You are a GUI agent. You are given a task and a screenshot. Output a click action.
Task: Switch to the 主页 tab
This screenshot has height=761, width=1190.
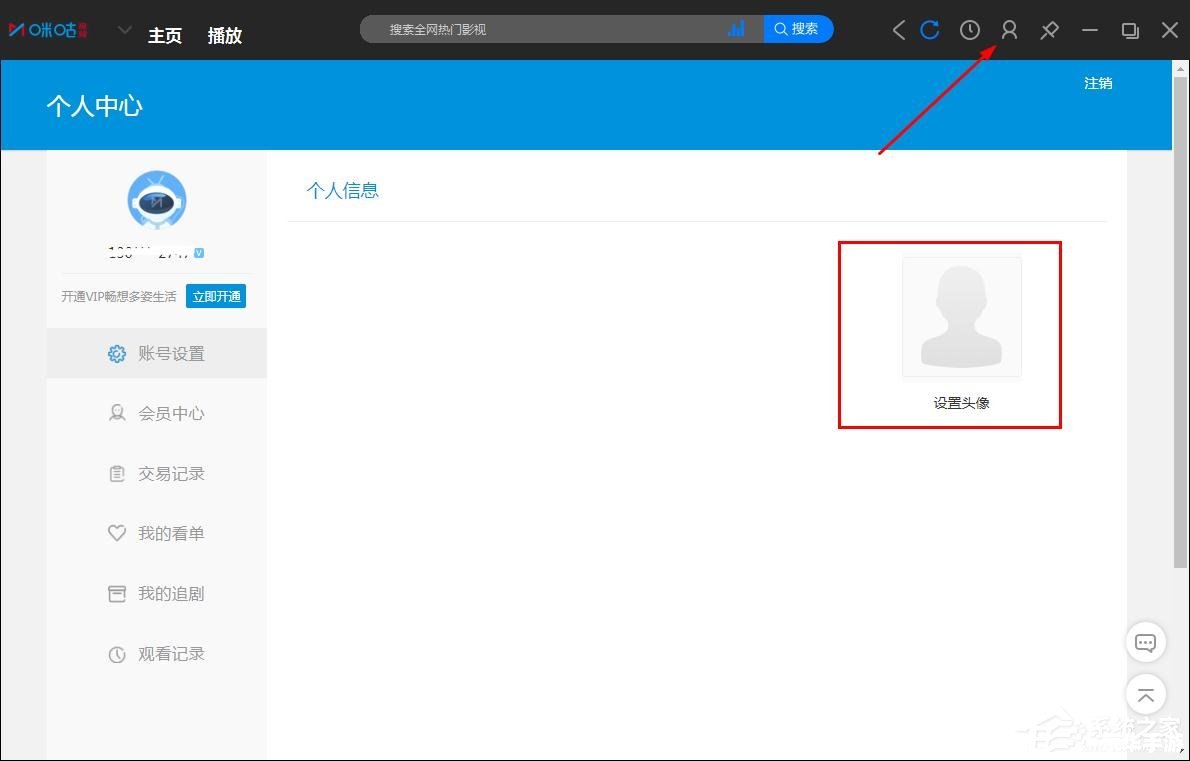(165, 36)
